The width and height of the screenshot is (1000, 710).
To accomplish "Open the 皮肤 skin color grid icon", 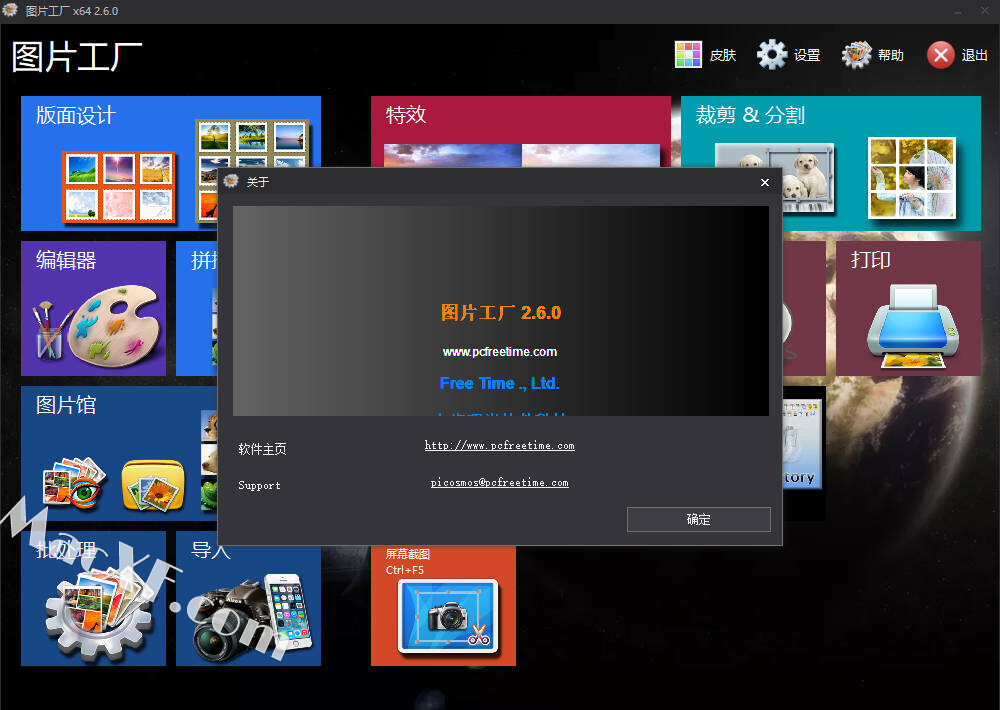I will coord(688,55).
